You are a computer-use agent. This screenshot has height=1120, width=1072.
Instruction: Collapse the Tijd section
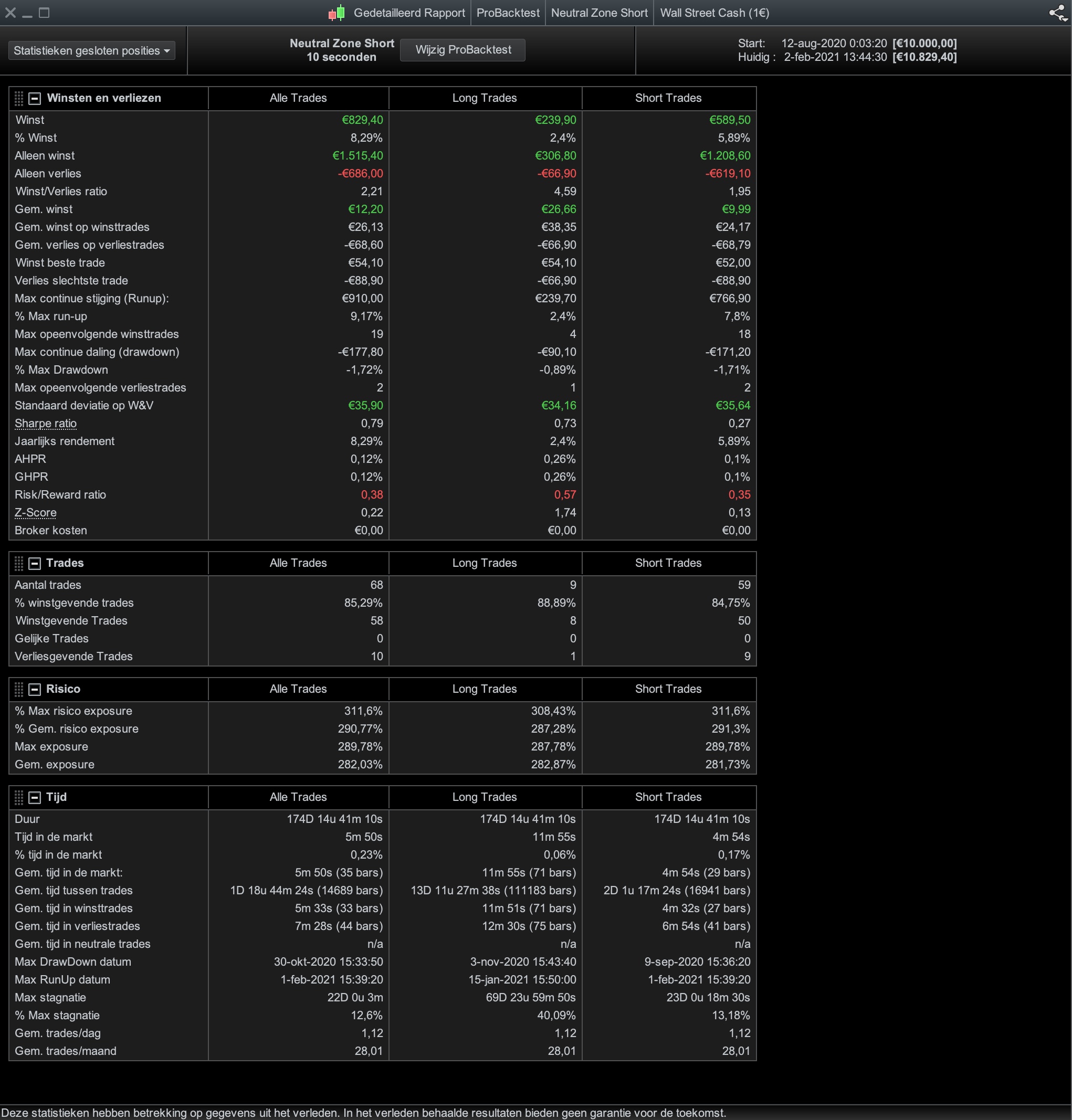[x=35, y=797]
